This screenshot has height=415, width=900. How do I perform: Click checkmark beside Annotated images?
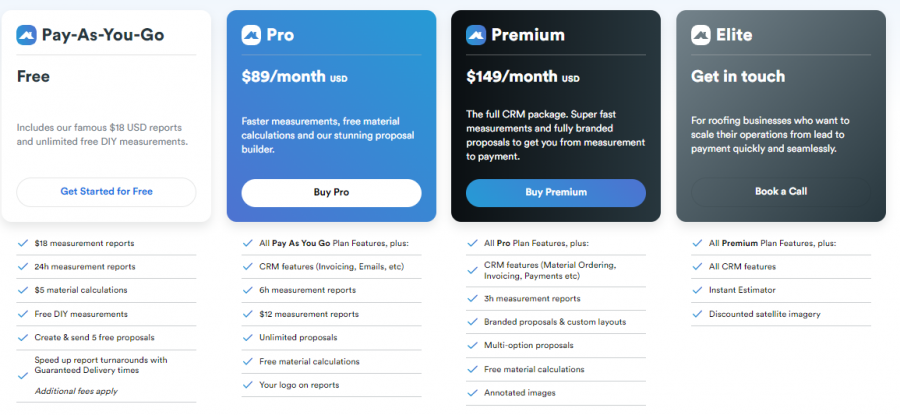click(x=472, y=393)
